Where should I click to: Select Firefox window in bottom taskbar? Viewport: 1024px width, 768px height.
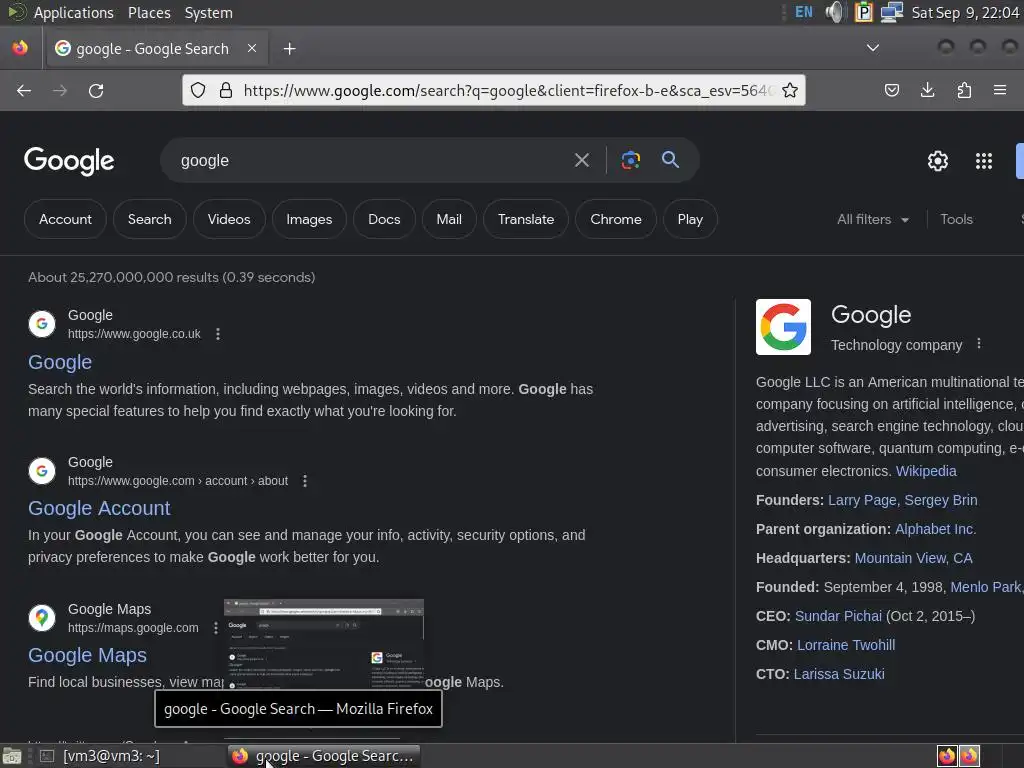(324, 756)
